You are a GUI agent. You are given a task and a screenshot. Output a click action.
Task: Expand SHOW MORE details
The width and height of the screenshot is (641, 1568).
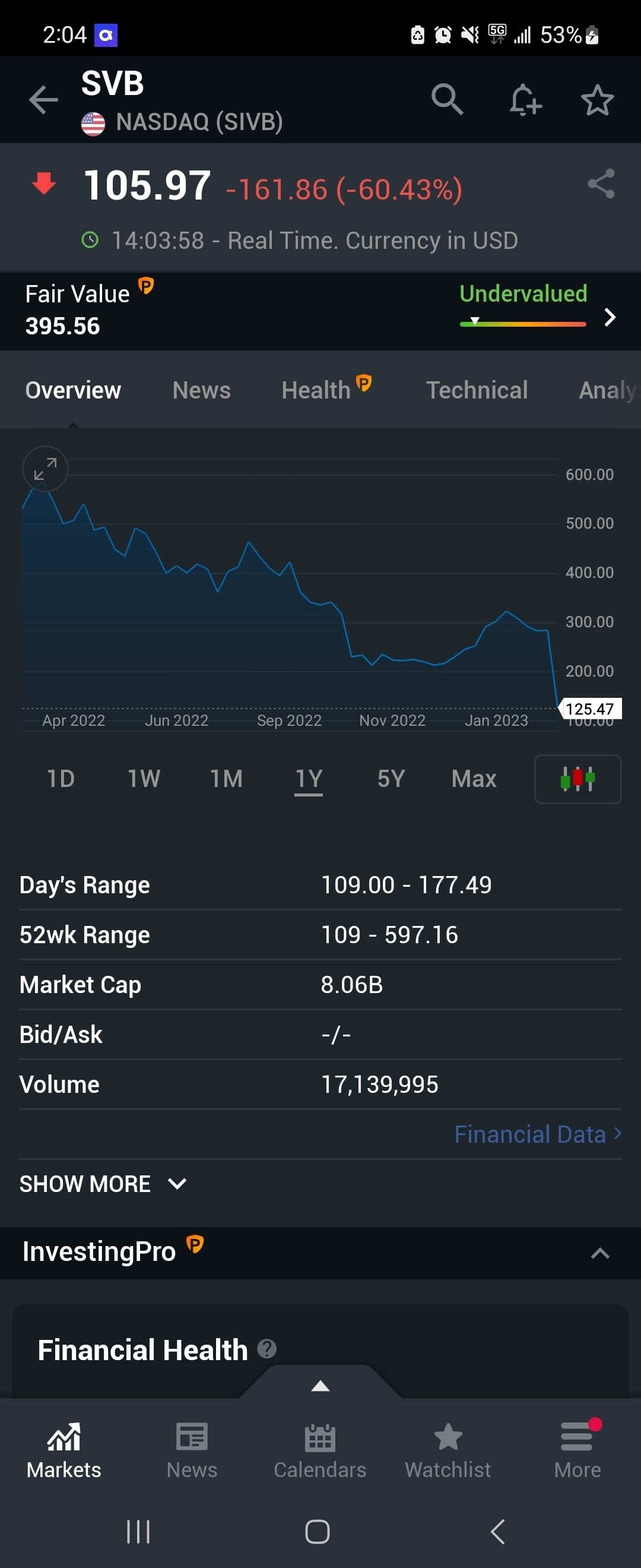(103, 1183)
